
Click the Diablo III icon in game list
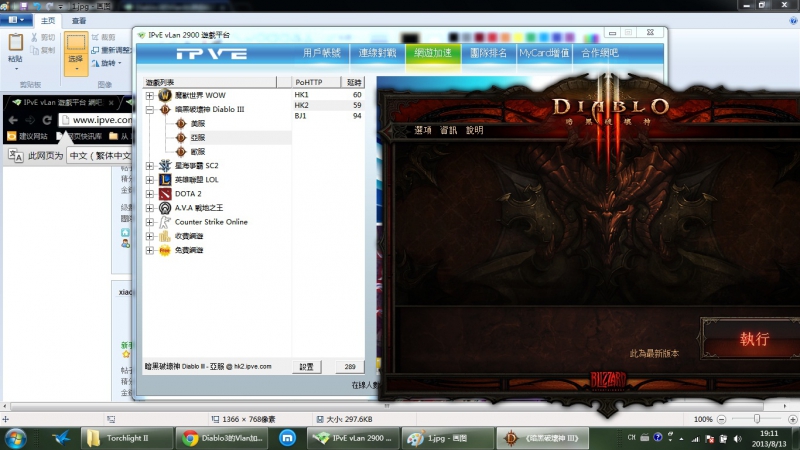[x=165, y=109]
